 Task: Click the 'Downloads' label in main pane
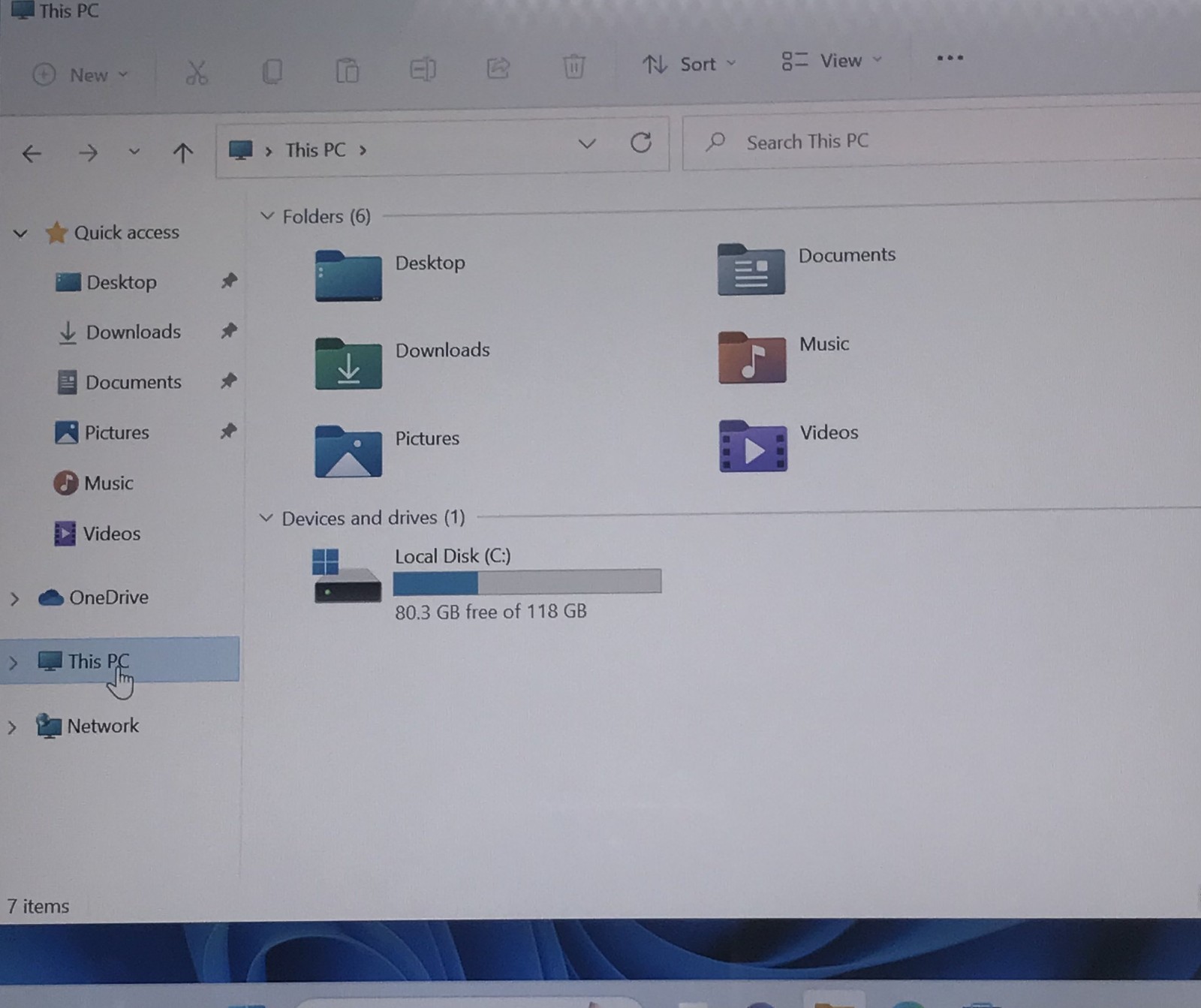[x=442, y=350]
